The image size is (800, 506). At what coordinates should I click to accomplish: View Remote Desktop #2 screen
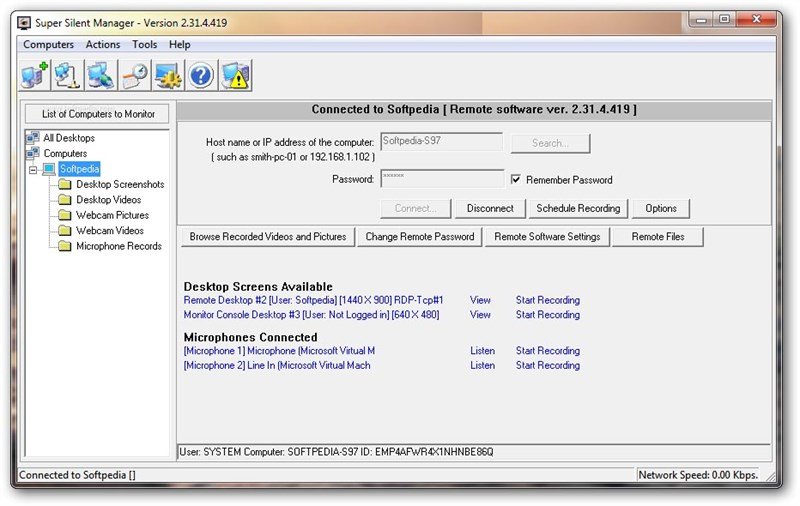click(x=480, y=300)
